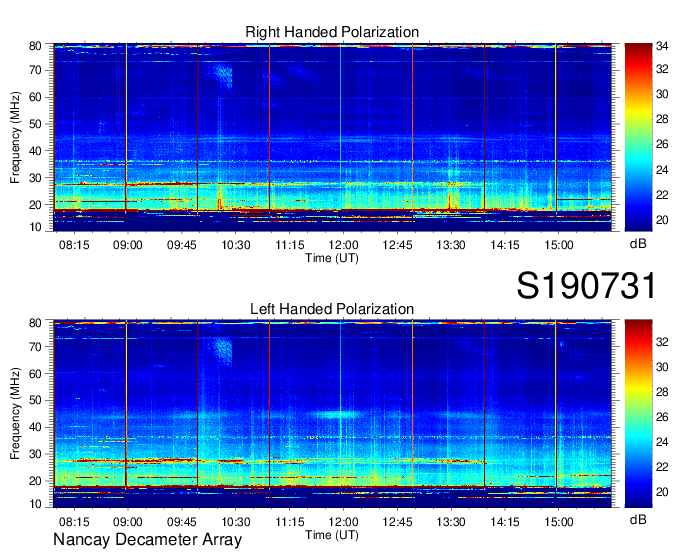This screenshot has height=552, width=680.
Task: Click the 60 MHz tick label on Right Handed plot
Action: click(x=35, y=97)
